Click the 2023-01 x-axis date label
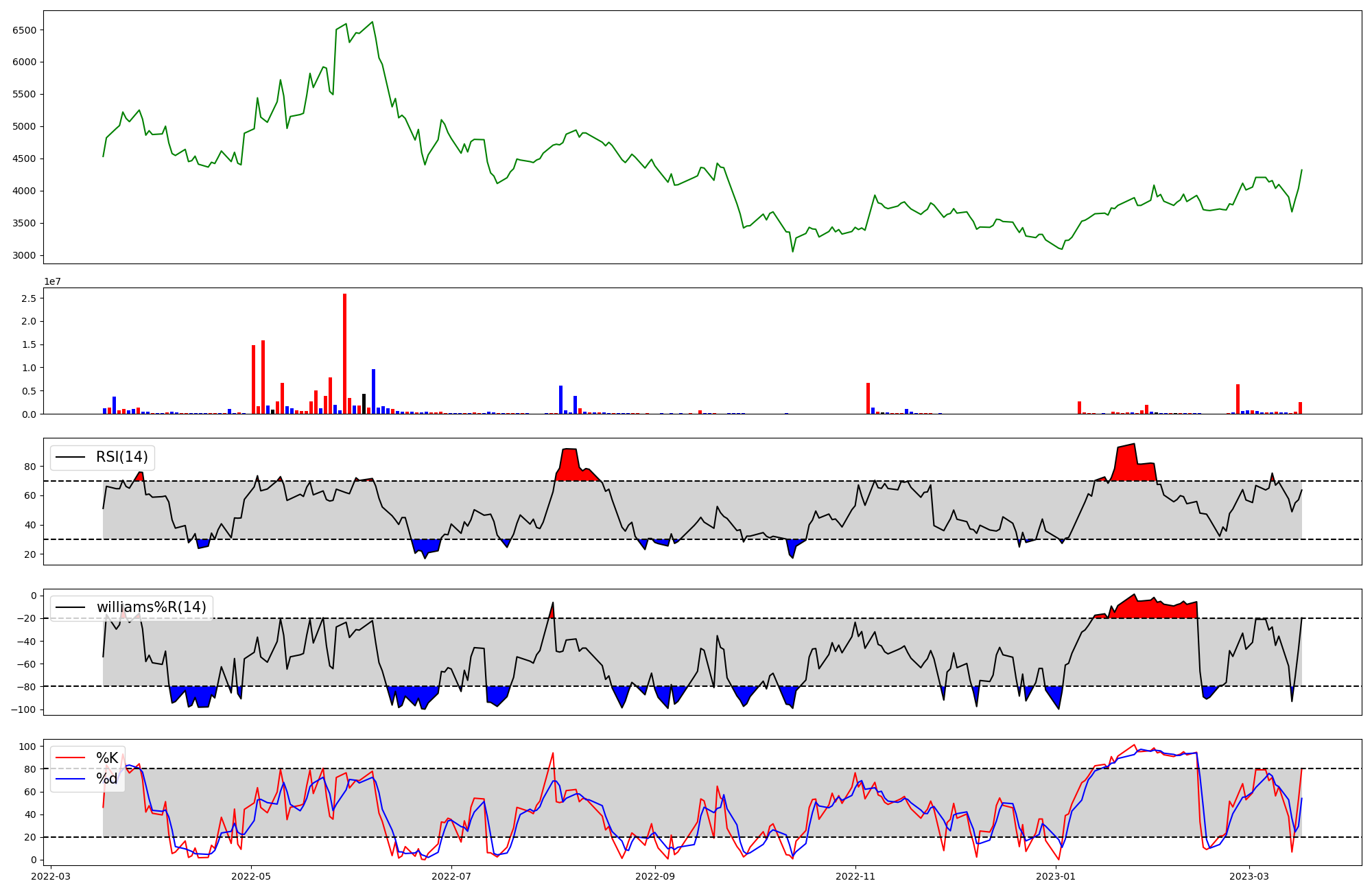 (1056, 876)
